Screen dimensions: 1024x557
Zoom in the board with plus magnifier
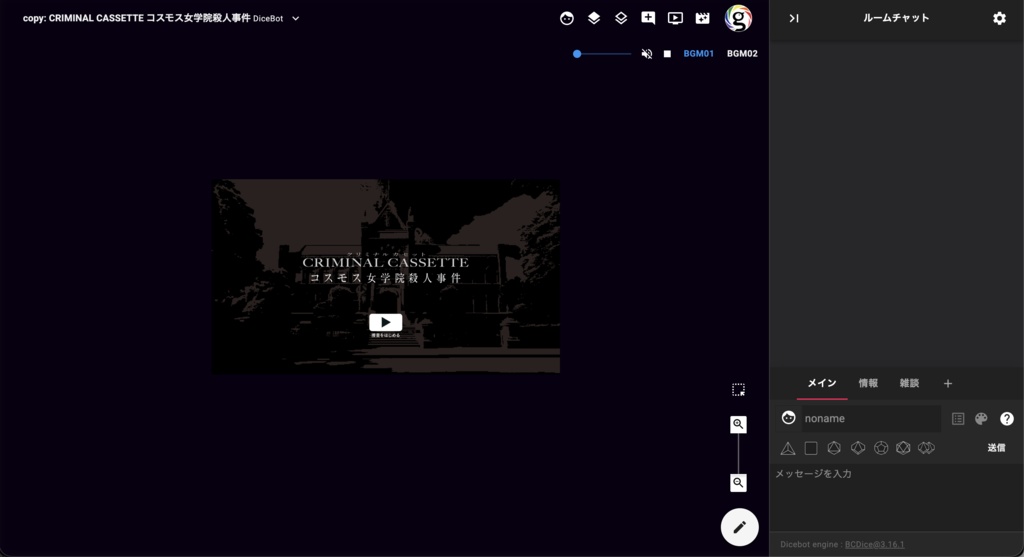(x=738, y=424)
